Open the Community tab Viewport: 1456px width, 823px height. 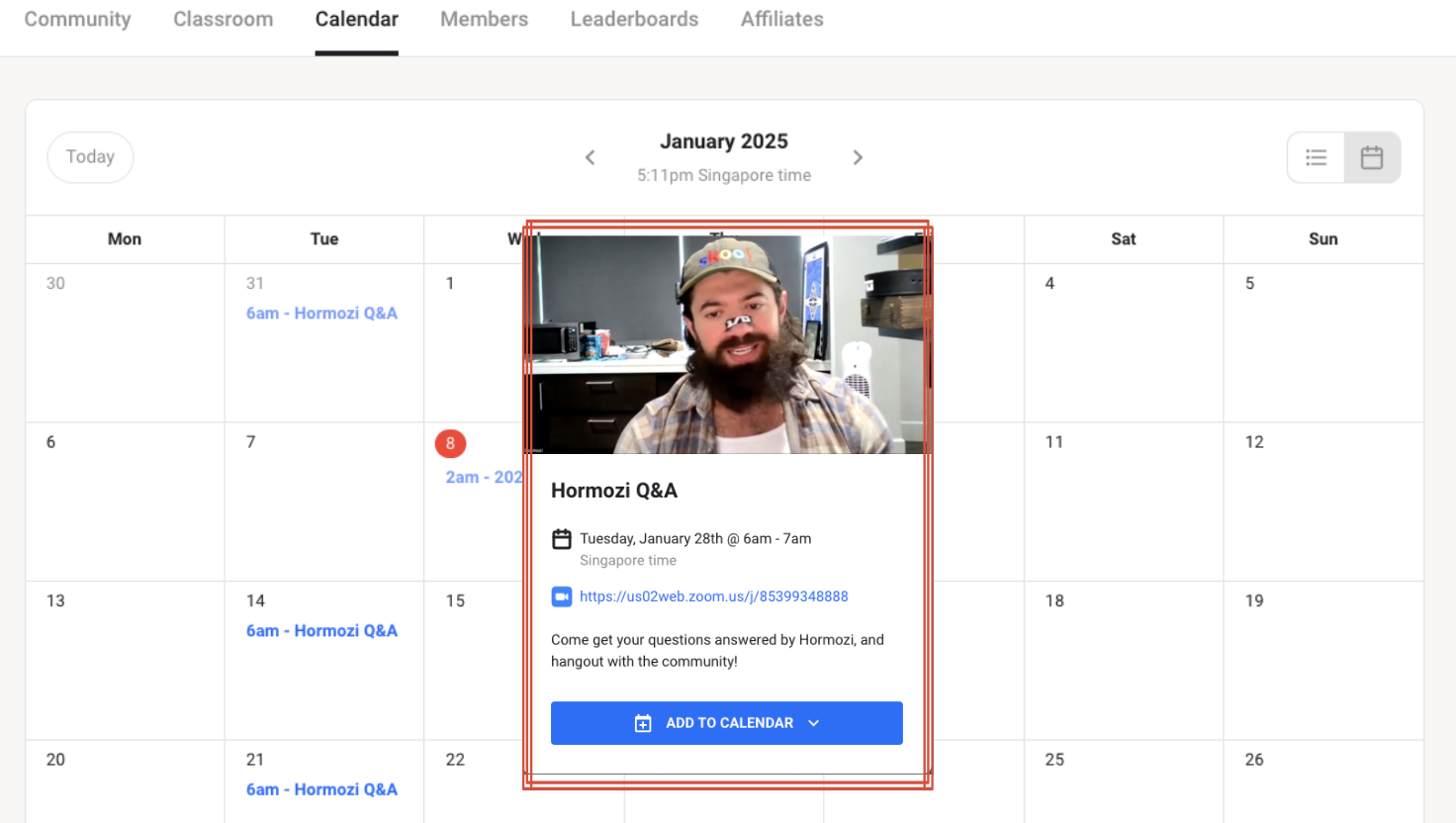point(77,19)
